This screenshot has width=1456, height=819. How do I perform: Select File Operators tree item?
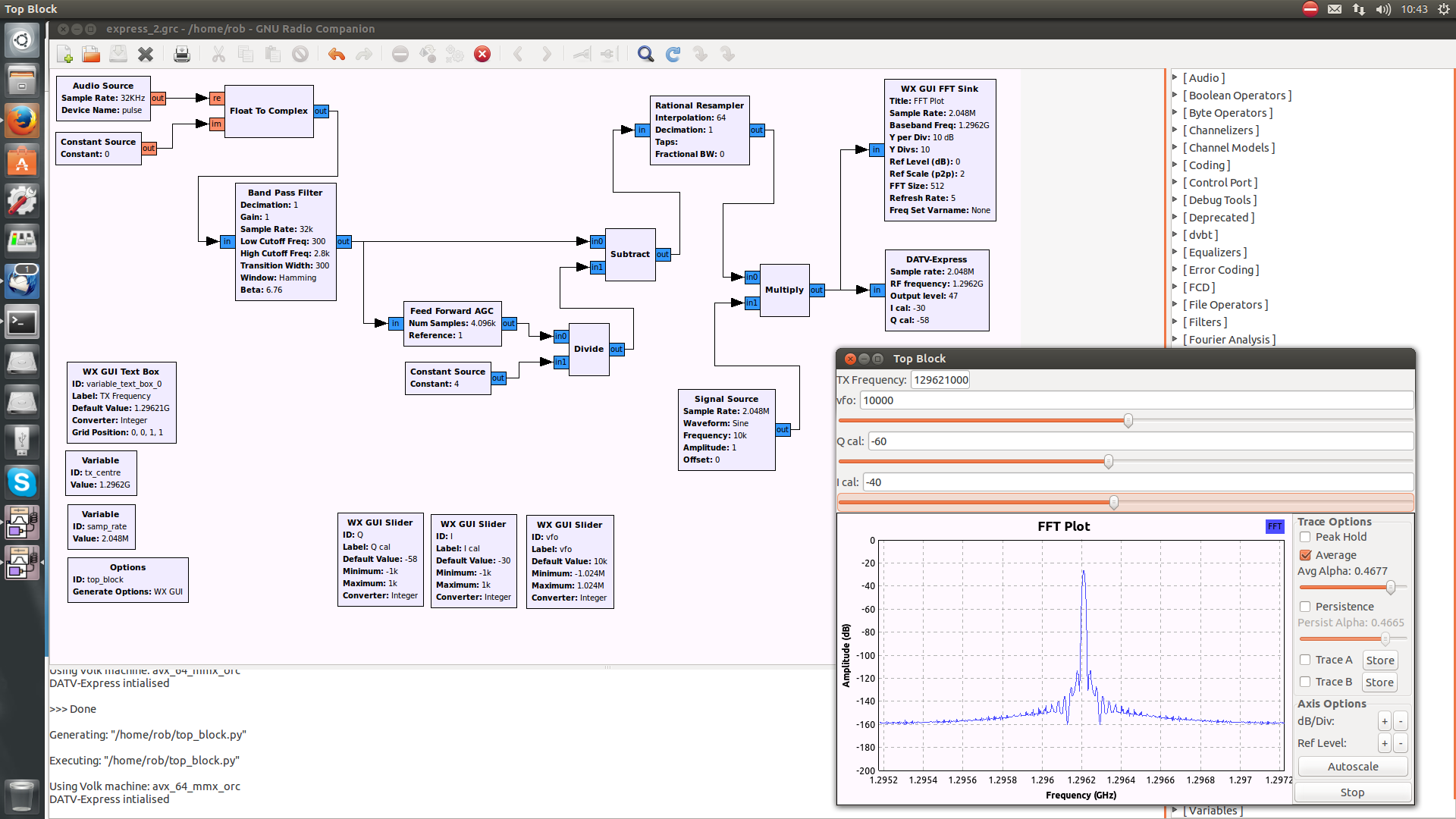(1225, 305)
